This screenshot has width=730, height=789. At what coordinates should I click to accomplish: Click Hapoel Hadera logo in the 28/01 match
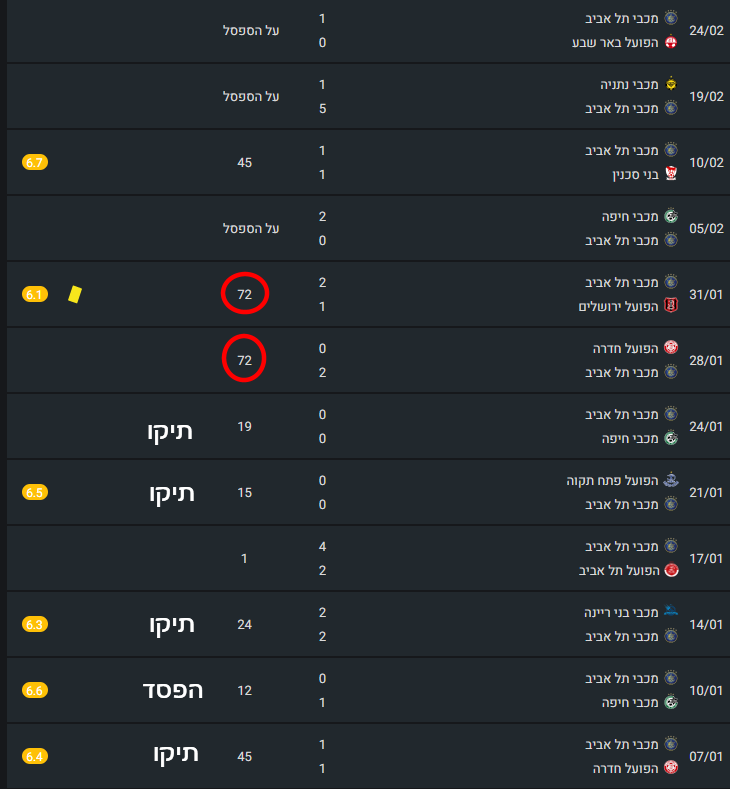(x=671, y=348)
